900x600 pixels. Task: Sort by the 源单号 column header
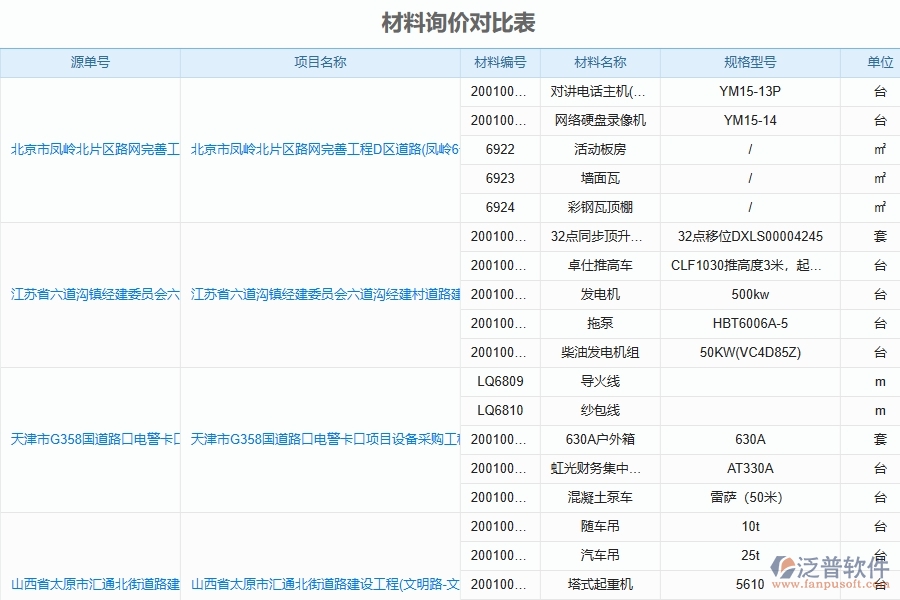click(89, 62)
